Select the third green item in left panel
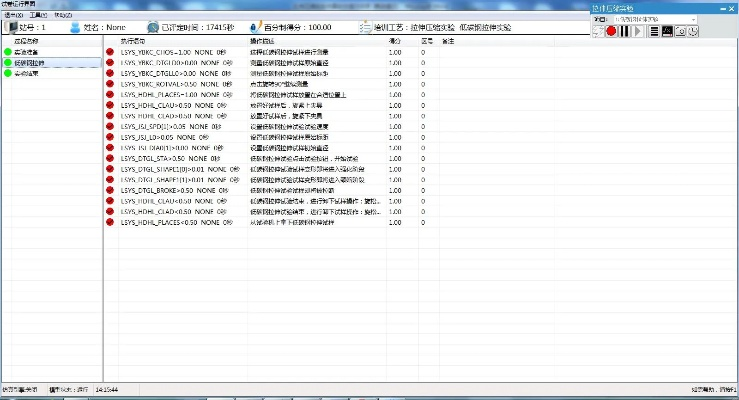 click(27, 73)
